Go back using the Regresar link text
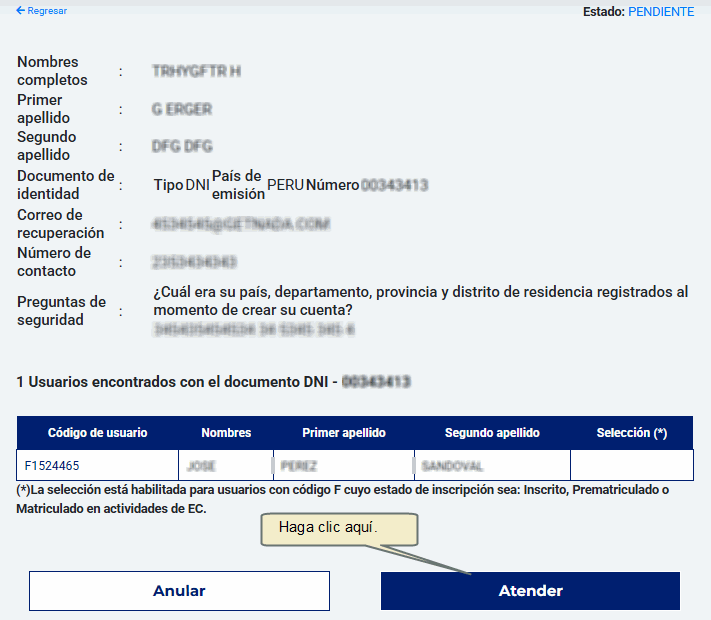 (x=47, y=10)
